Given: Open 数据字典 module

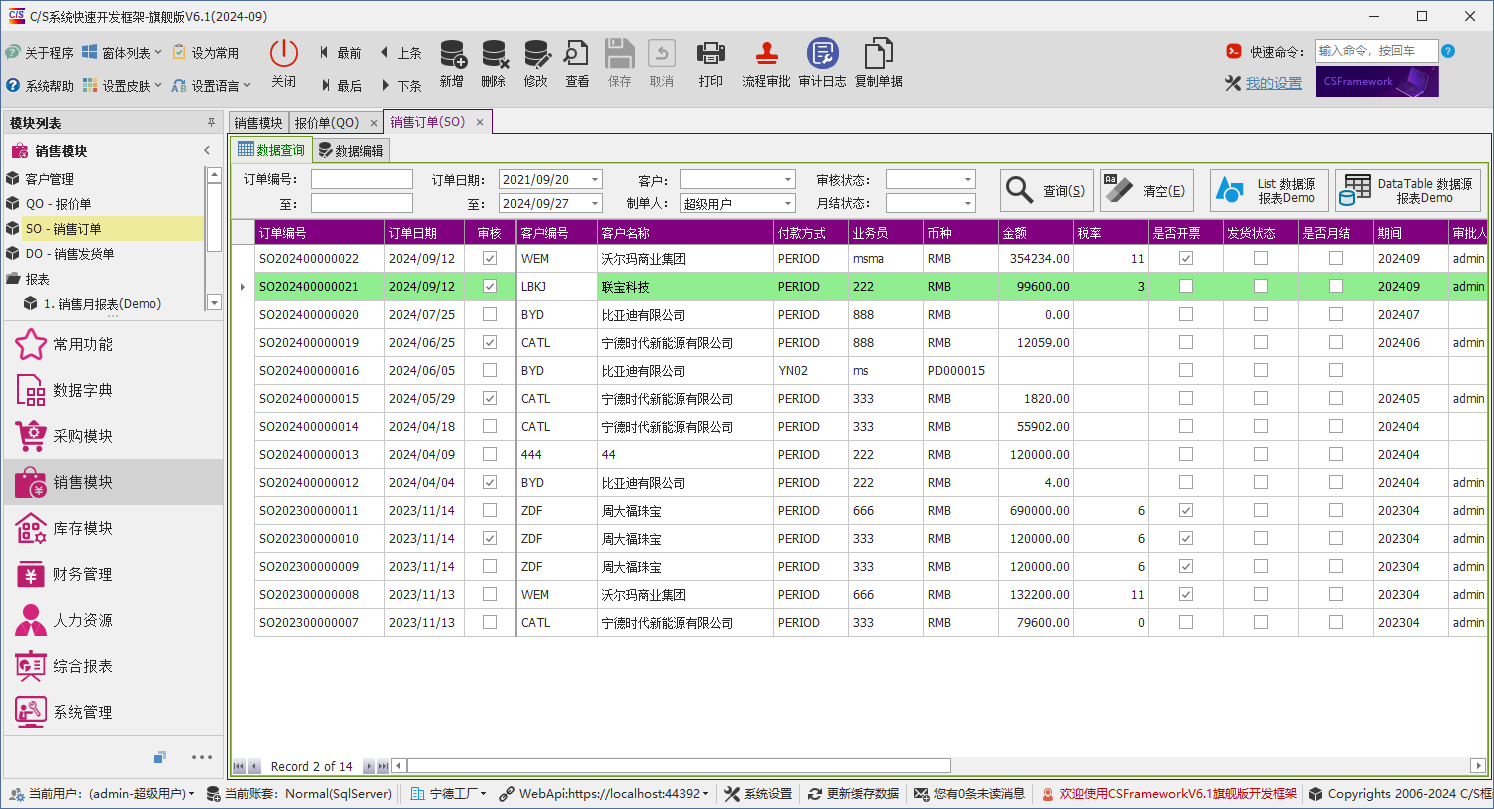Looking at the screenshot, I should (x=114, y=391).
